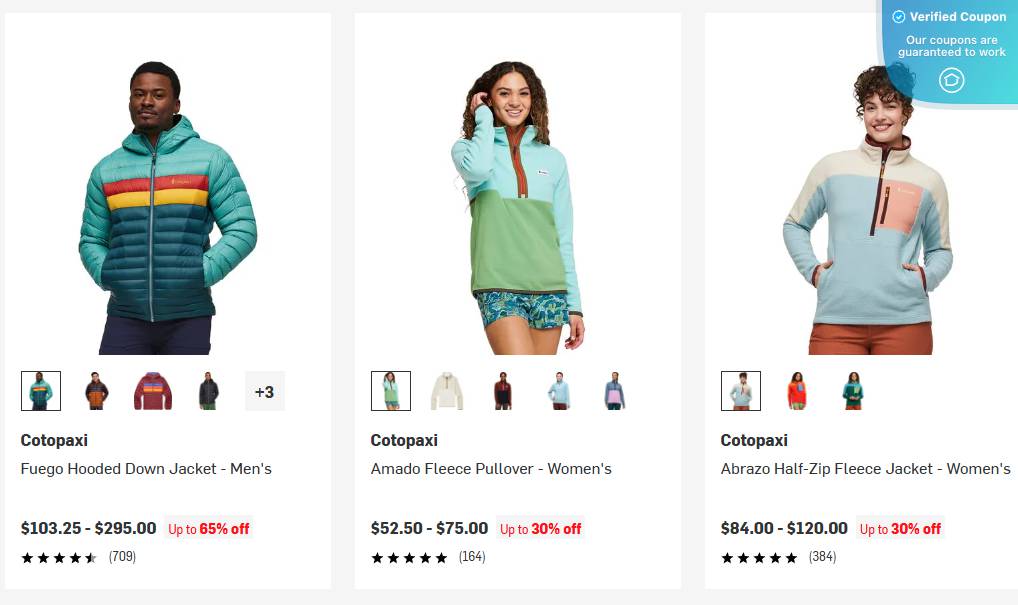
Task: Choose the dark maroon Amado Fleece swatch
Action: [x=503, y=391]
